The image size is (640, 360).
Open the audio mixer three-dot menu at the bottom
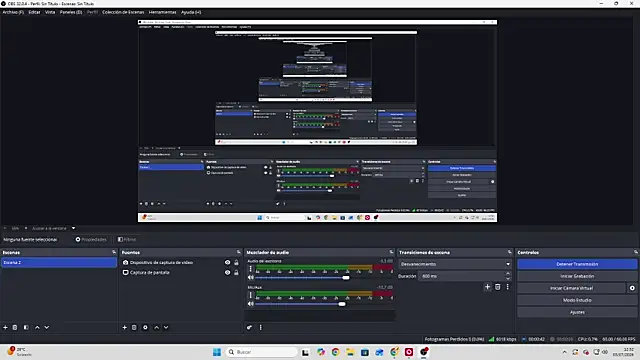click(260, 327)
